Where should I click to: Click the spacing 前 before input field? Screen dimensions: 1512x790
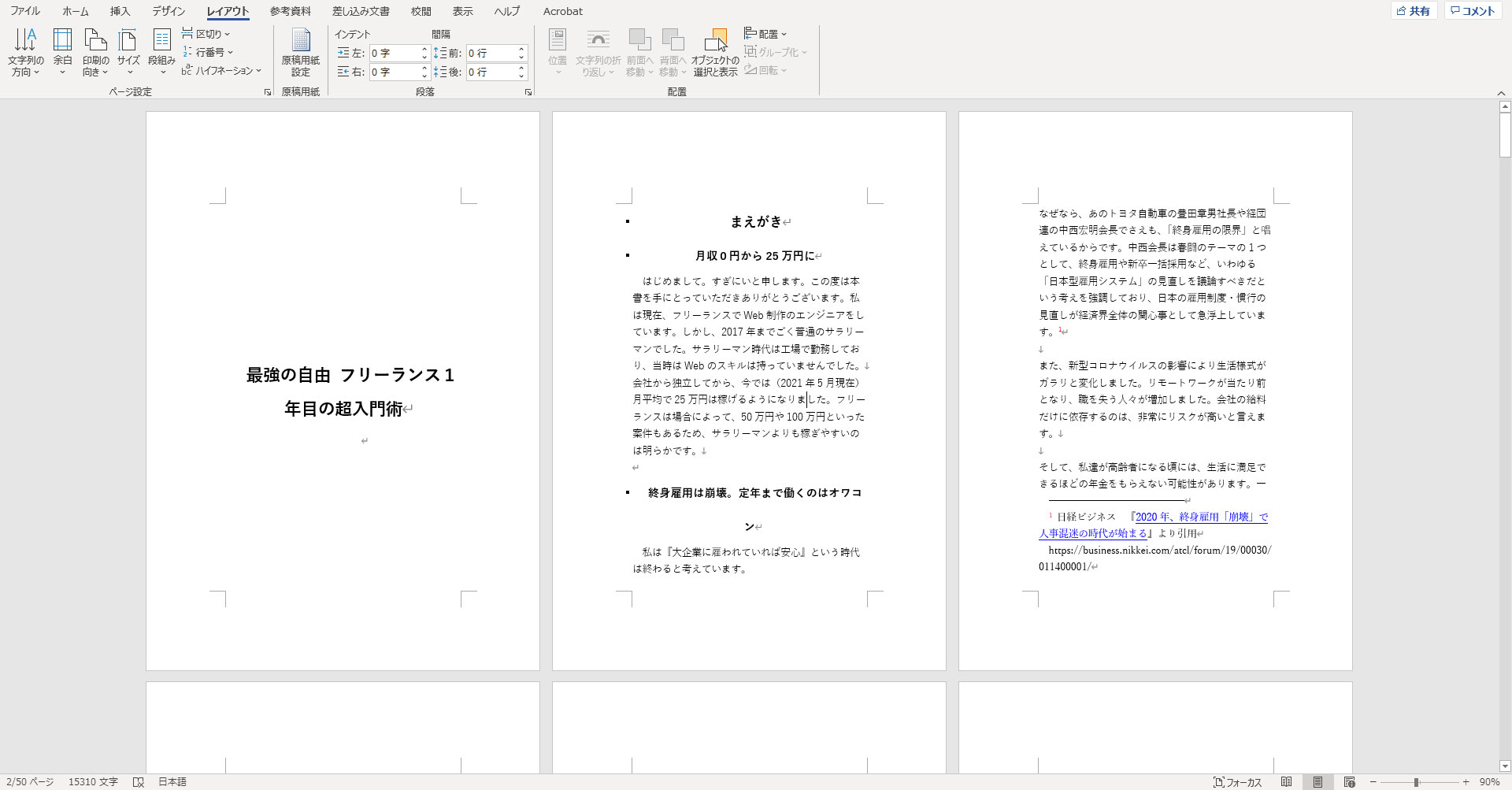coord(491,53)
